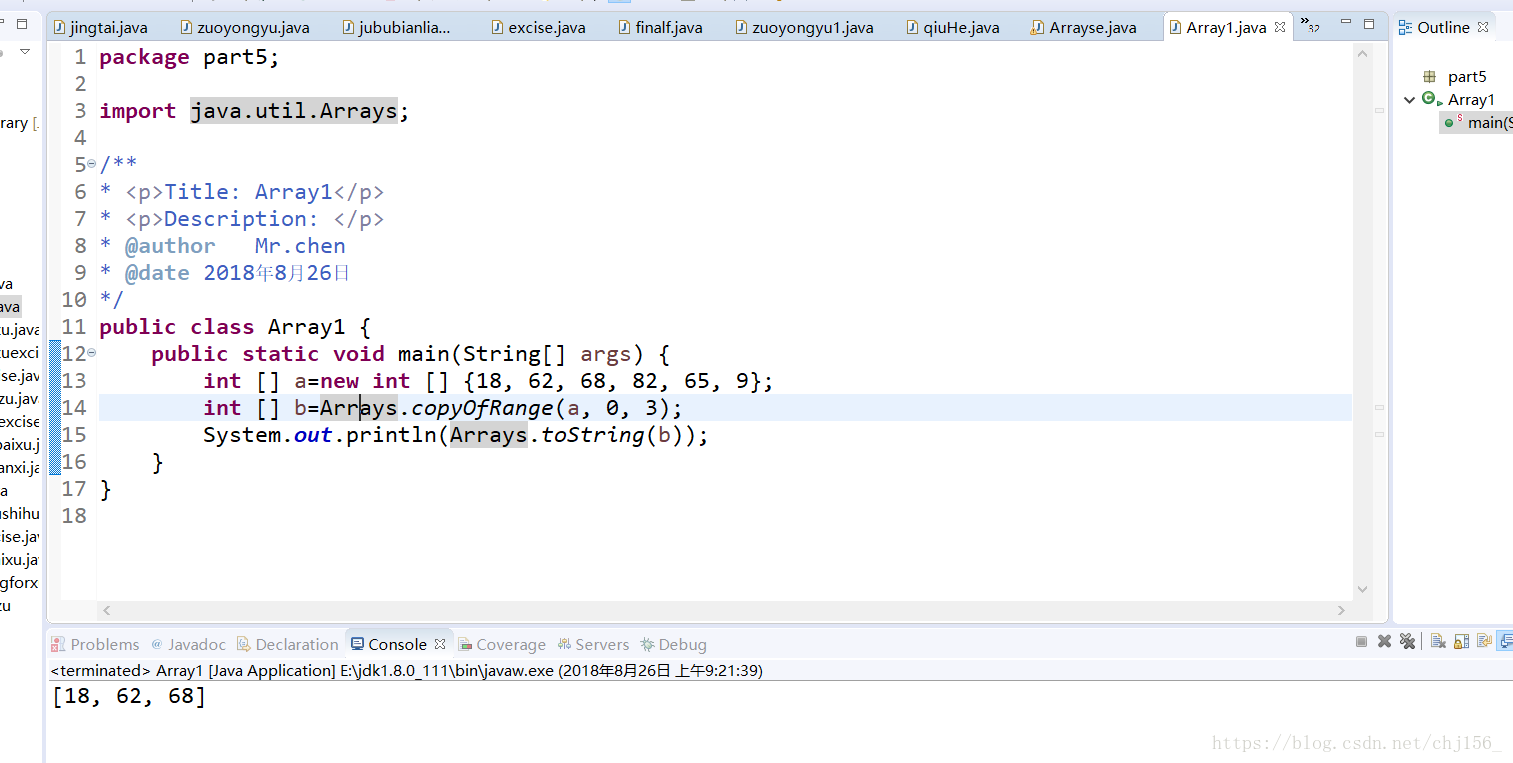This screenshot has height=763, width=1513.
Task: Click the Terminate button in Console toolbar
Action: 1361,641
